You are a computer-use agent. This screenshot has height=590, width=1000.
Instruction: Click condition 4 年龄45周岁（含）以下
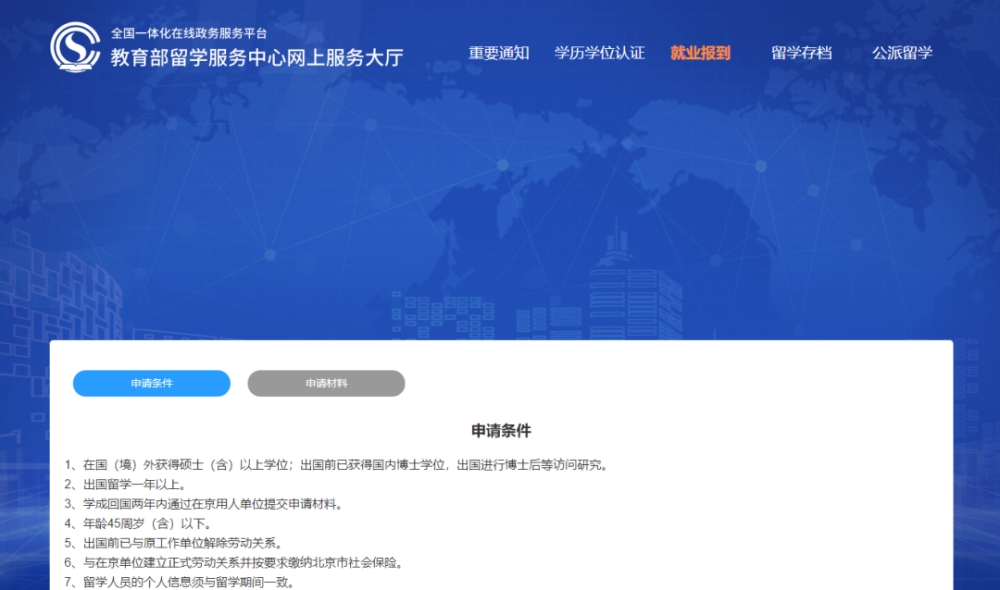[139, 524]
